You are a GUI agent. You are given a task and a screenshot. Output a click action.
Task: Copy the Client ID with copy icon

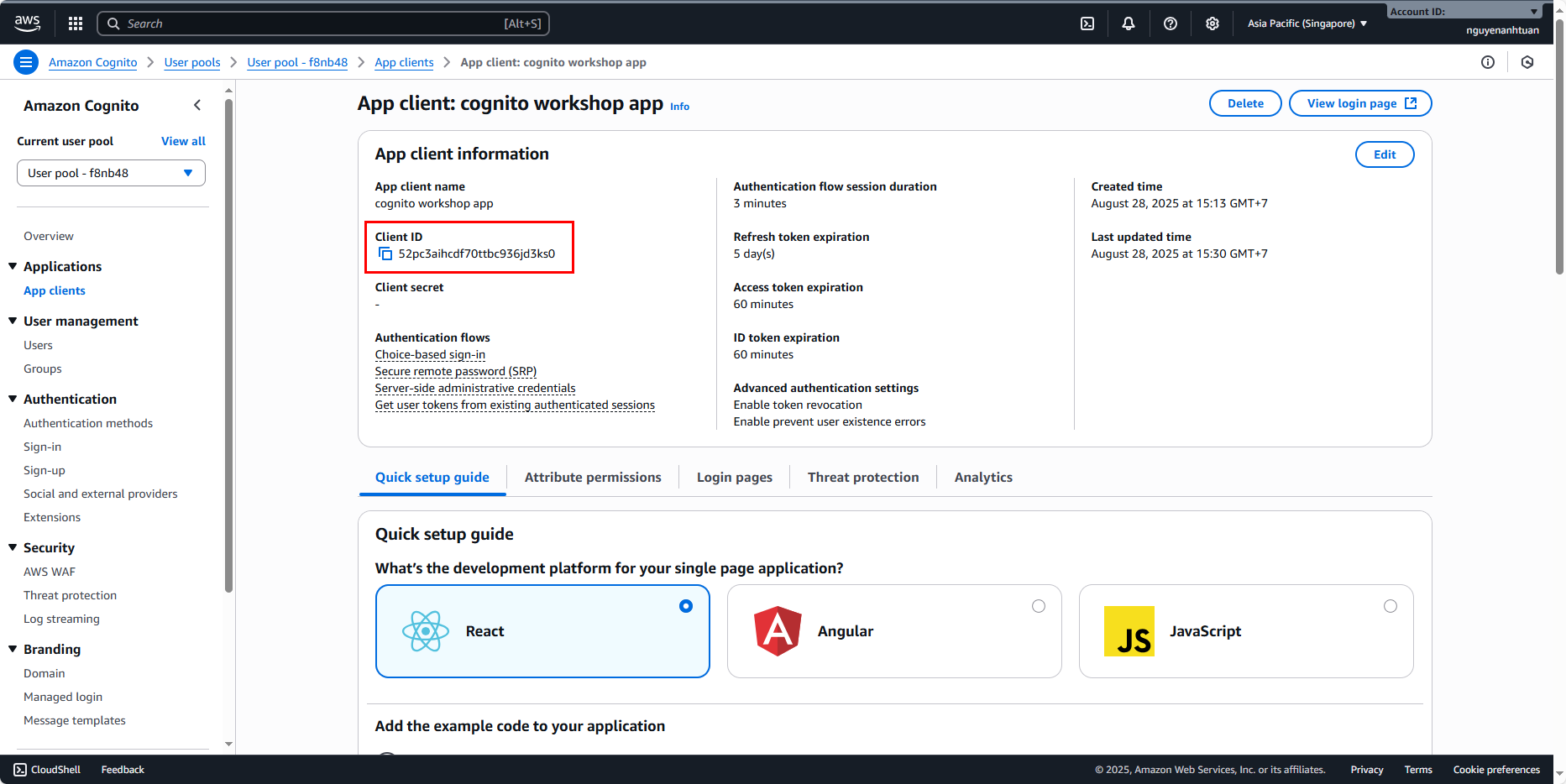click(x=385, y=253)
